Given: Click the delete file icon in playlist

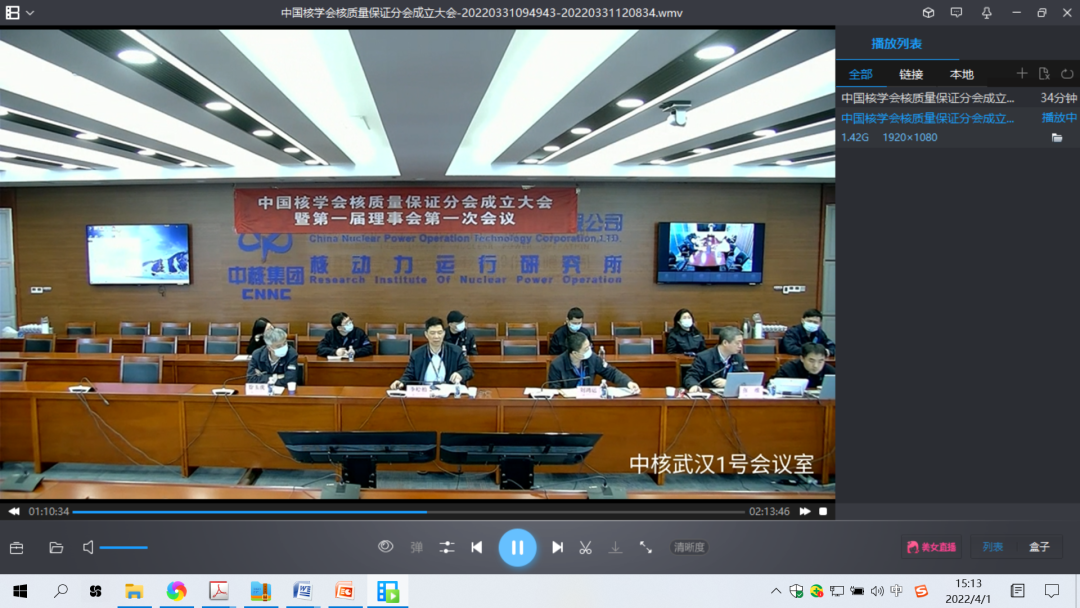Looking at the screenshot, I should pyautogui.click(x=1044, y=74).
